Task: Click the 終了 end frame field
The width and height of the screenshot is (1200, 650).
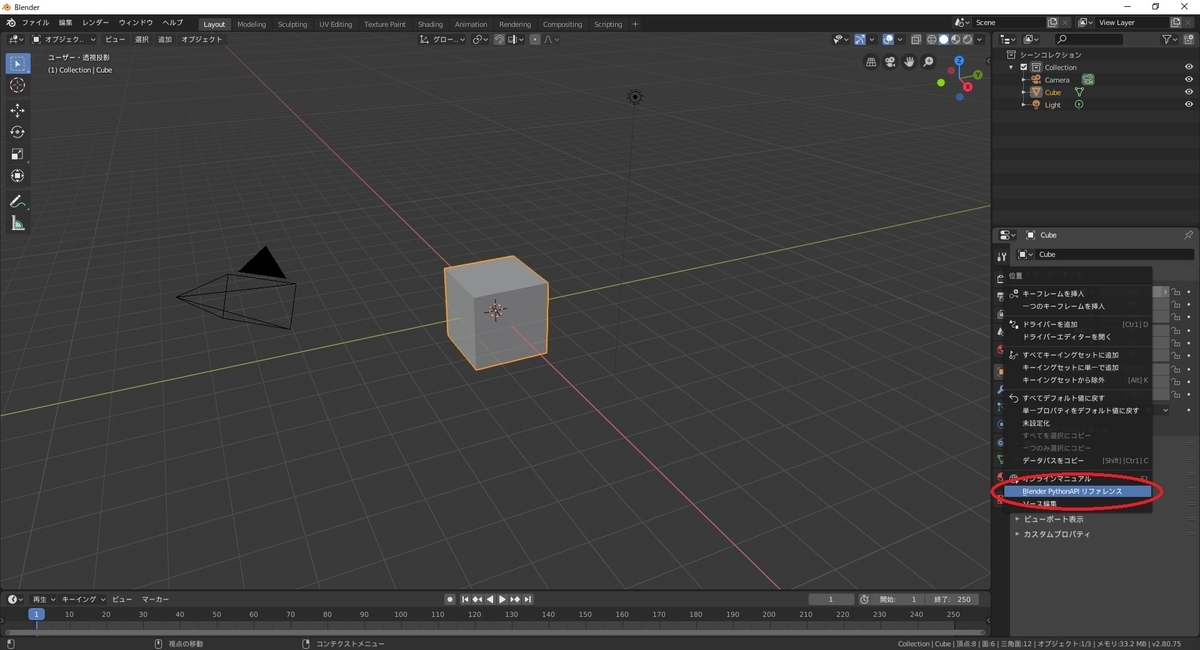Action: pos(953,599)
